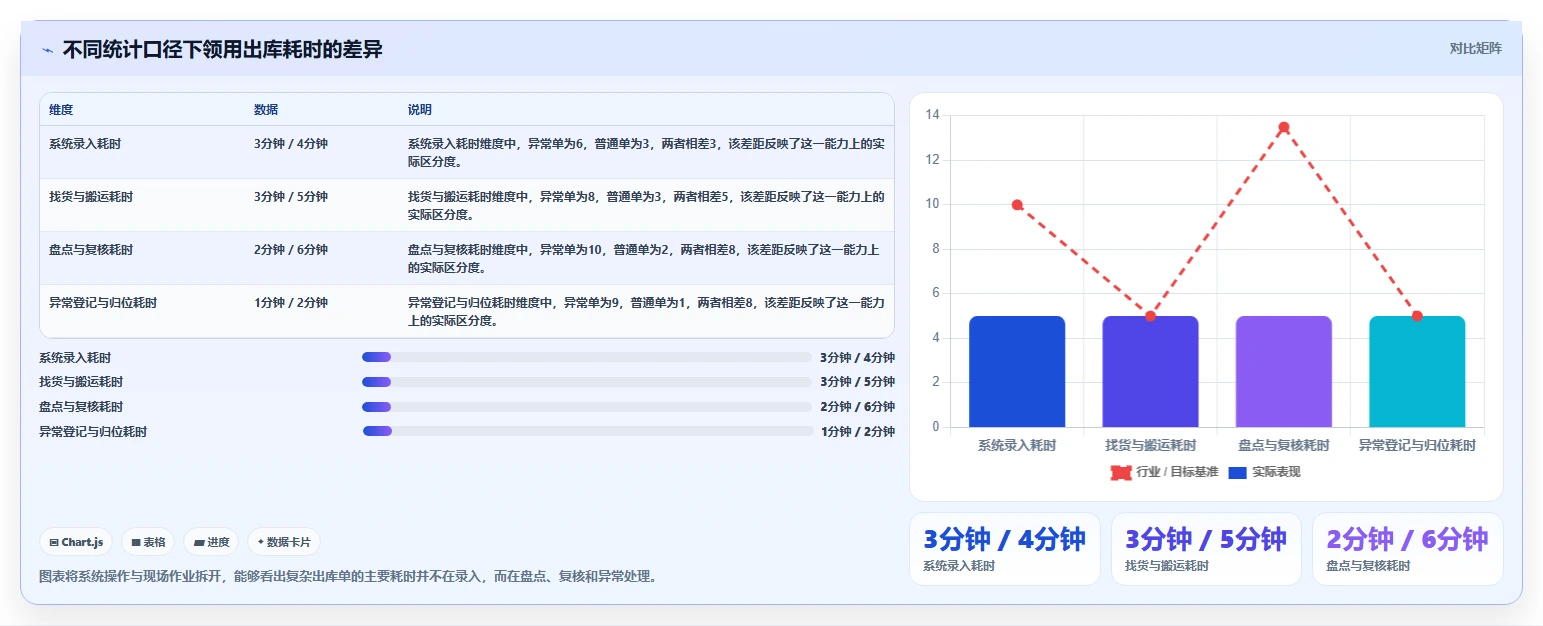Image resolution: width=1543 pixels, height=626 pixels.
Task: Click 盘点与复核耗时 progress bar
Action: [587, 407]
